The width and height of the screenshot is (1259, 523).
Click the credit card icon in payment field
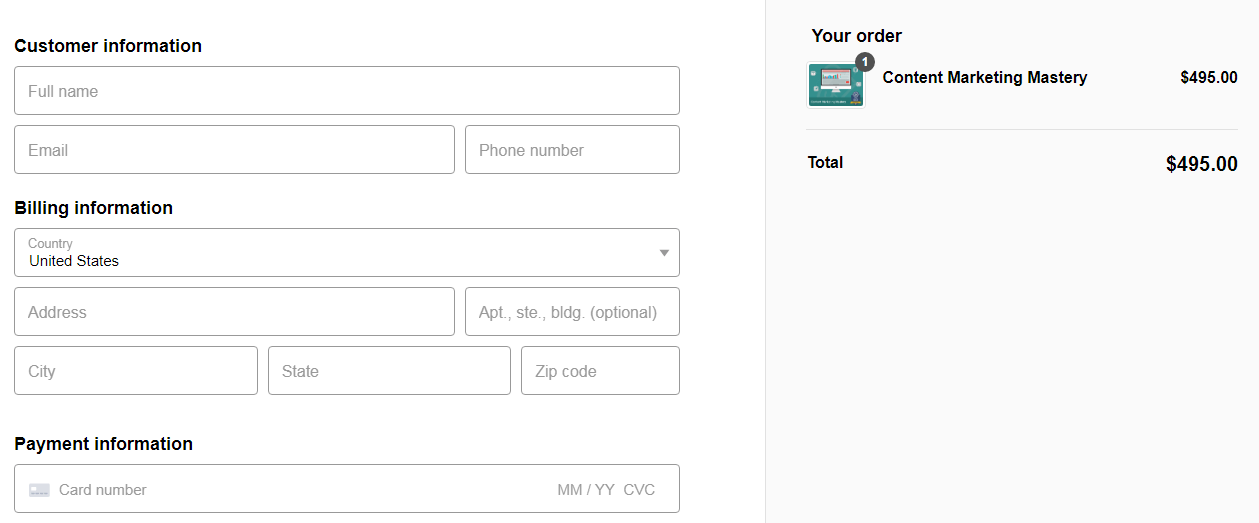(39, 490)
